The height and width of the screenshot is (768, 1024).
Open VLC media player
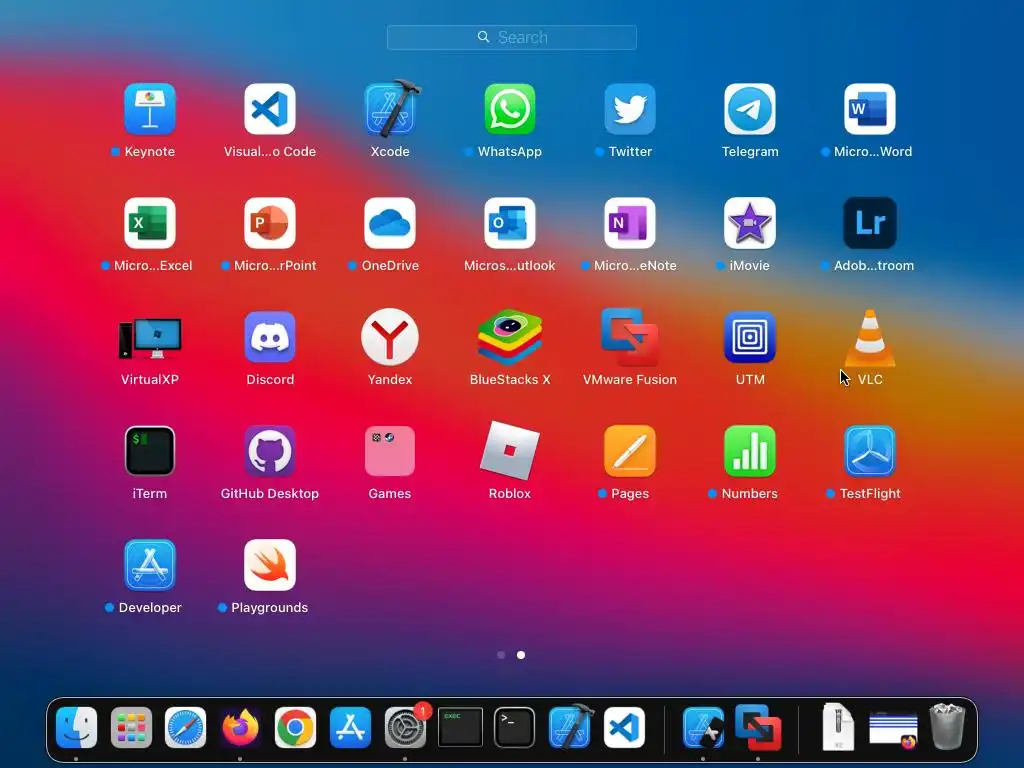870,338
